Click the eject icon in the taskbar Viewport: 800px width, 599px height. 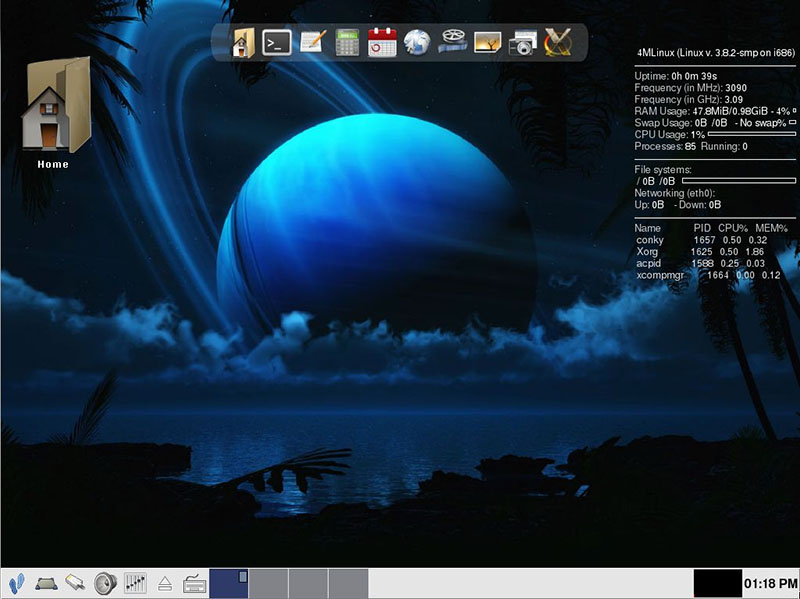tap(163, 580)
